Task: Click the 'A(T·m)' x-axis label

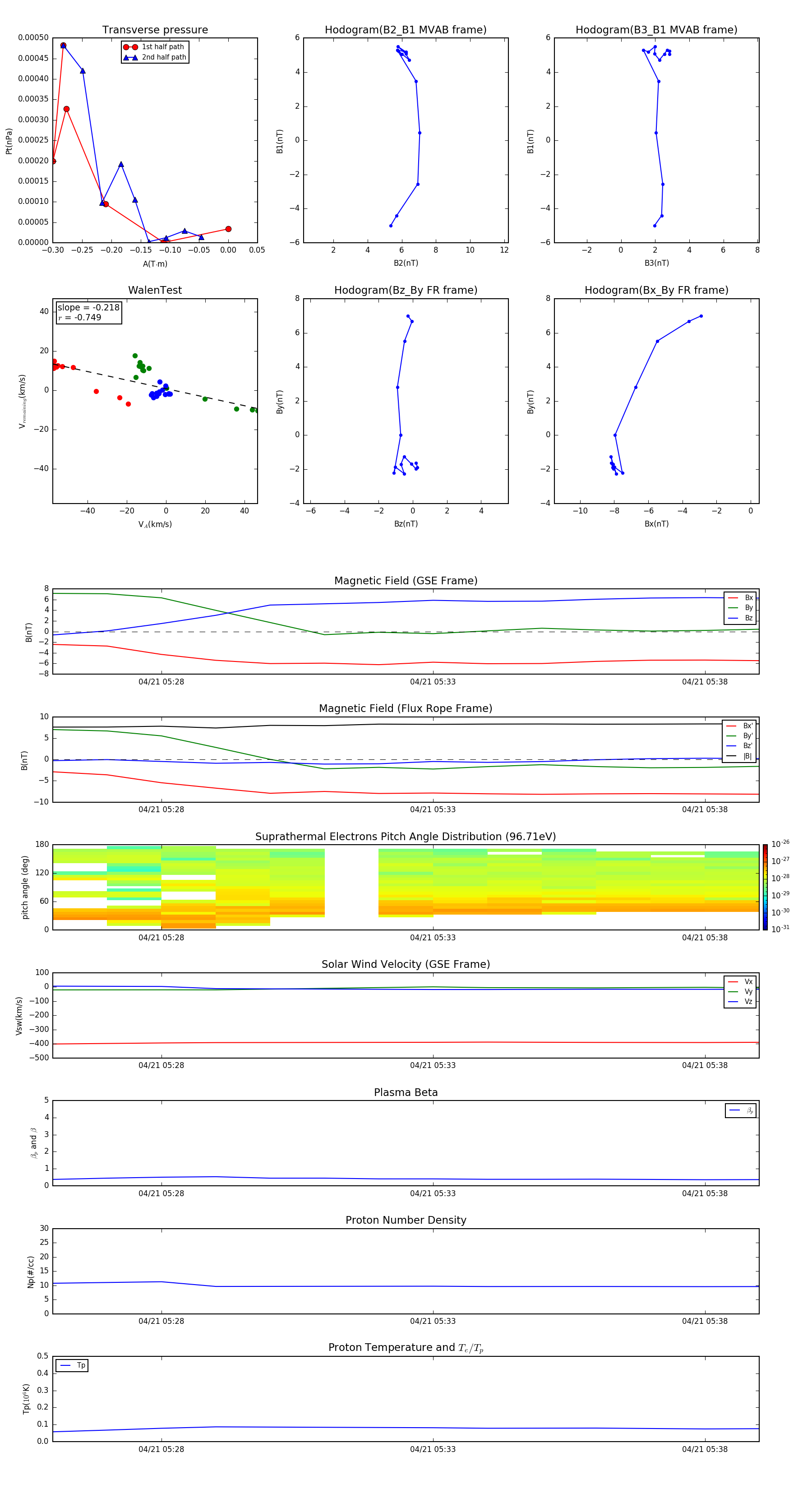Action: pyautogui.click(x=155, y=264)
